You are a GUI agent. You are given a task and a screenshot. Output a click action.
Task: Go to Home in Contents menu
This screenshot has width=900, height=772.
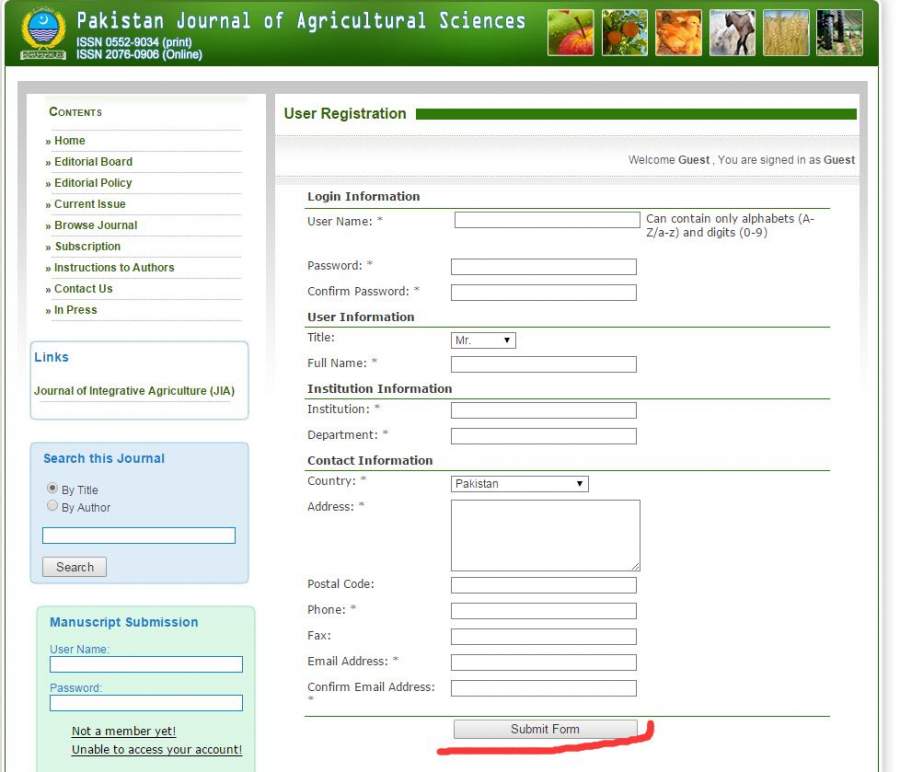(x=69, y=141)
